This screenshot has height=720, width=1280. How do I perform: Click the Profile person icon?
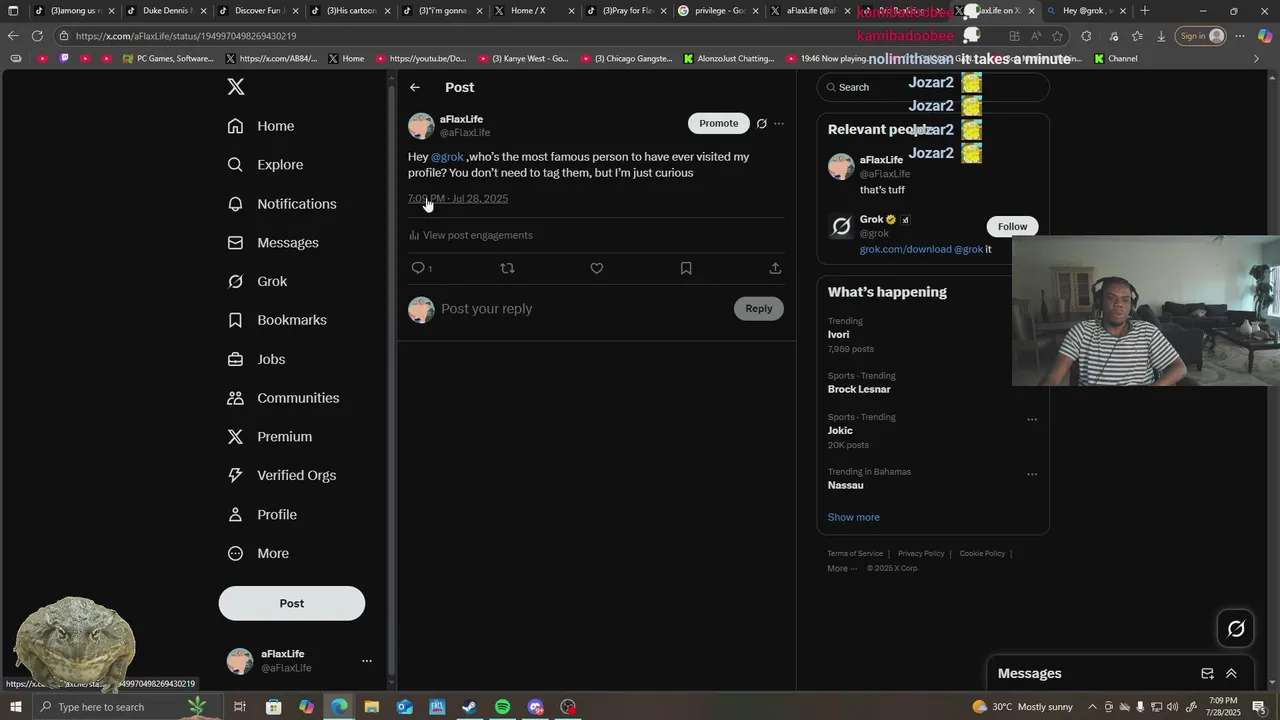[x=235, y=515]
